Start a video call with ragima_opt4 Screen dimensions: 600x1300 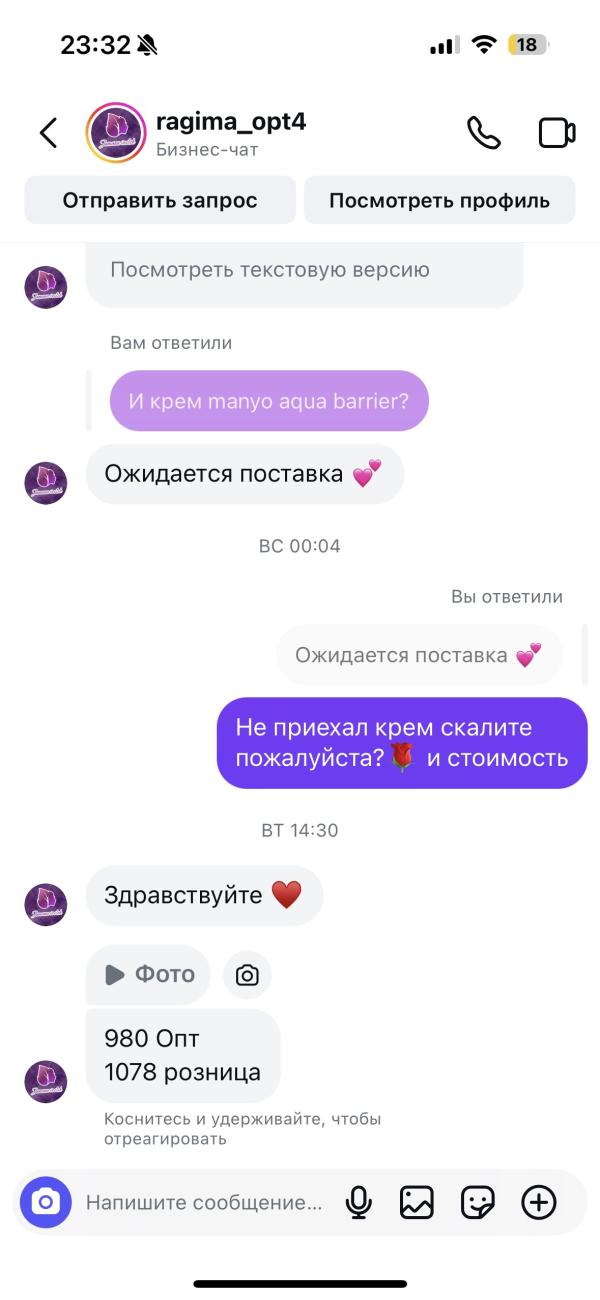coord(557,133)
